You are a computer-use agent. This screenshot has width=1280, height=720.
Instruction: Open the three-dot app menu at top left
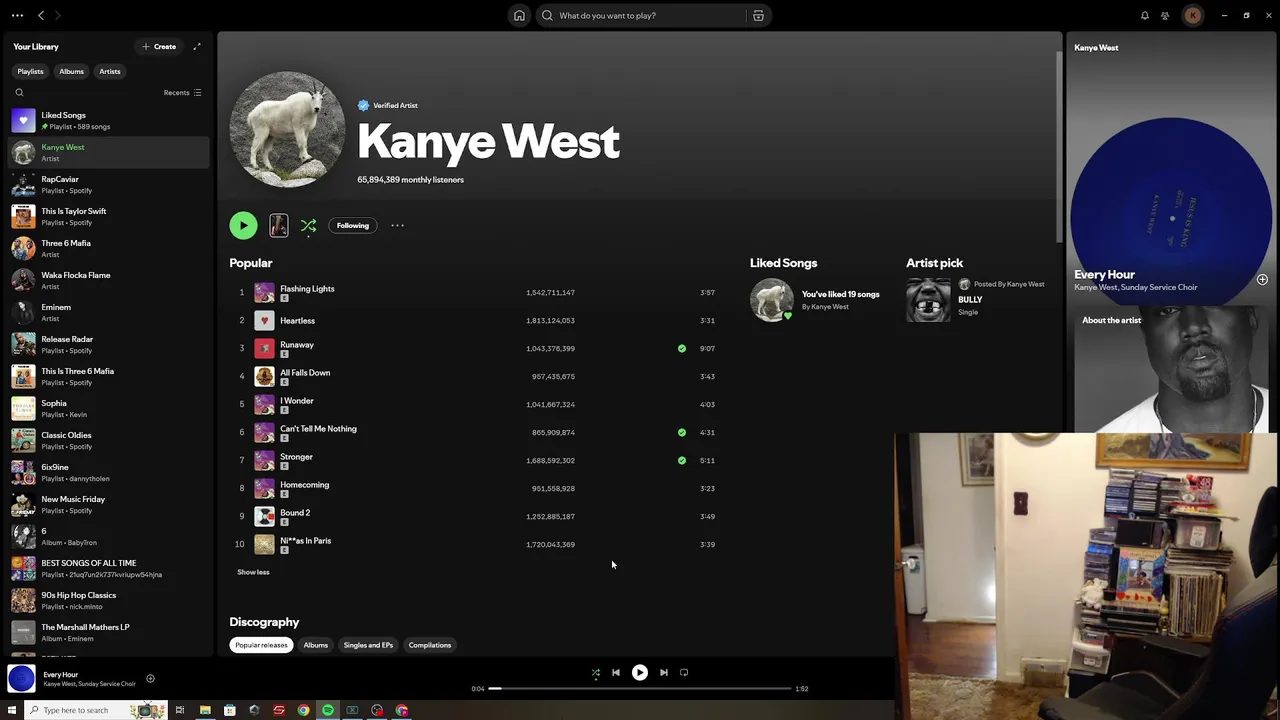(x=17, y=15)
